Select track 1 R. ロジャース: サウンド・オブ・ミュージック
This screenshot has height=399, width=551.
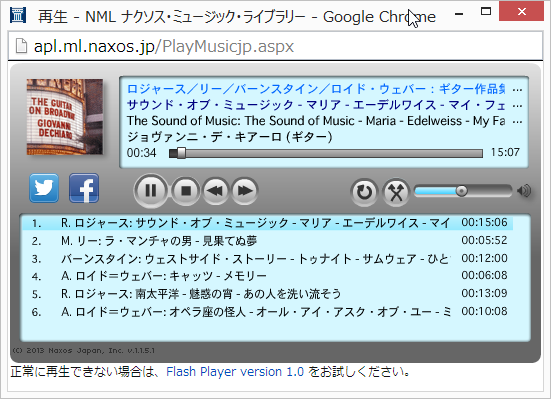(x=267, y=223)
